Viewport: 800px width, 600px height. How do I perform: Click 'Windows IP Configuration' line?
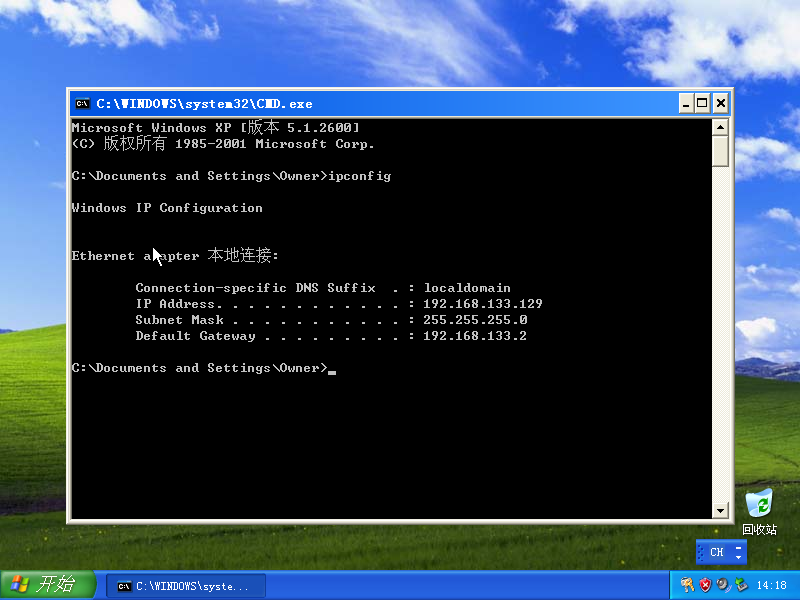167,208
